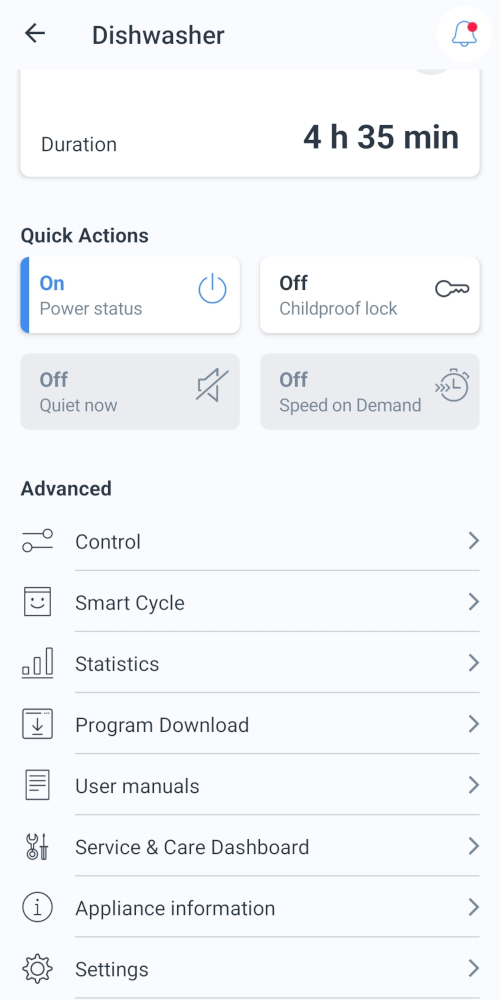This screenshot has width=500, height=1000.
Task: Expand Statistics via its chevron
Action: pos(473,663)
